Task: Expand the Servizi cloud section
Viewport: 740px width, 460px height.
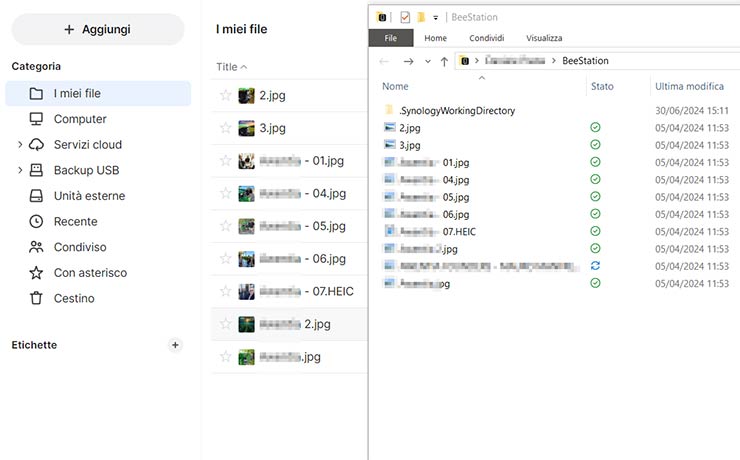Action: (x=20, y=145)
